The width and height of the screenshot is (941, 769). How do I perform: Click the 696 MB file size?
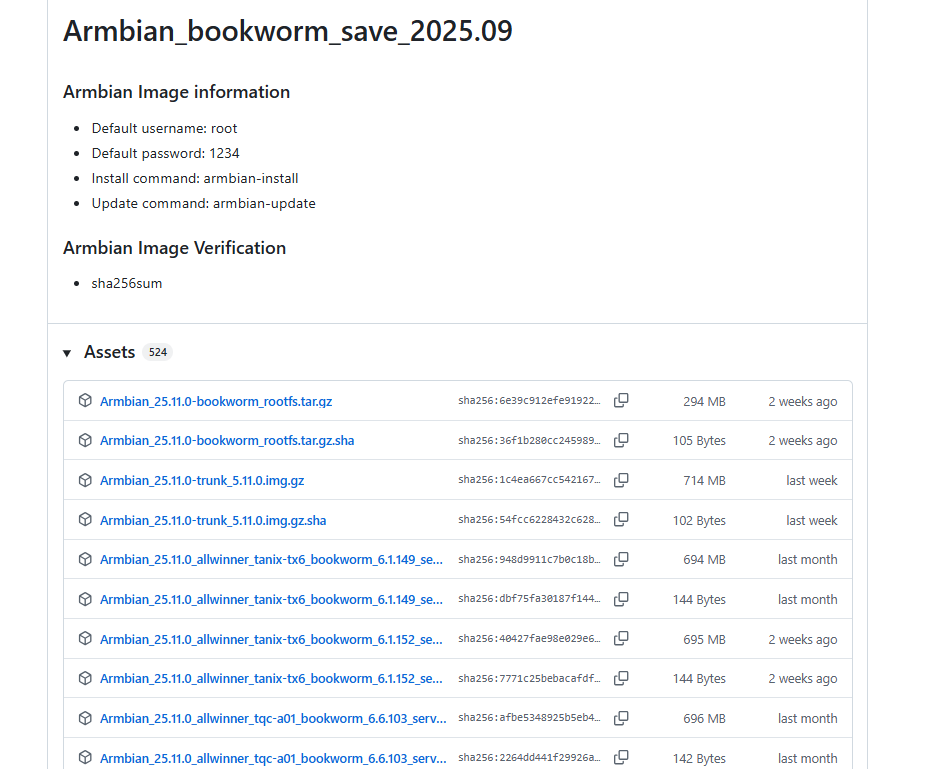(x=705, y=719)
